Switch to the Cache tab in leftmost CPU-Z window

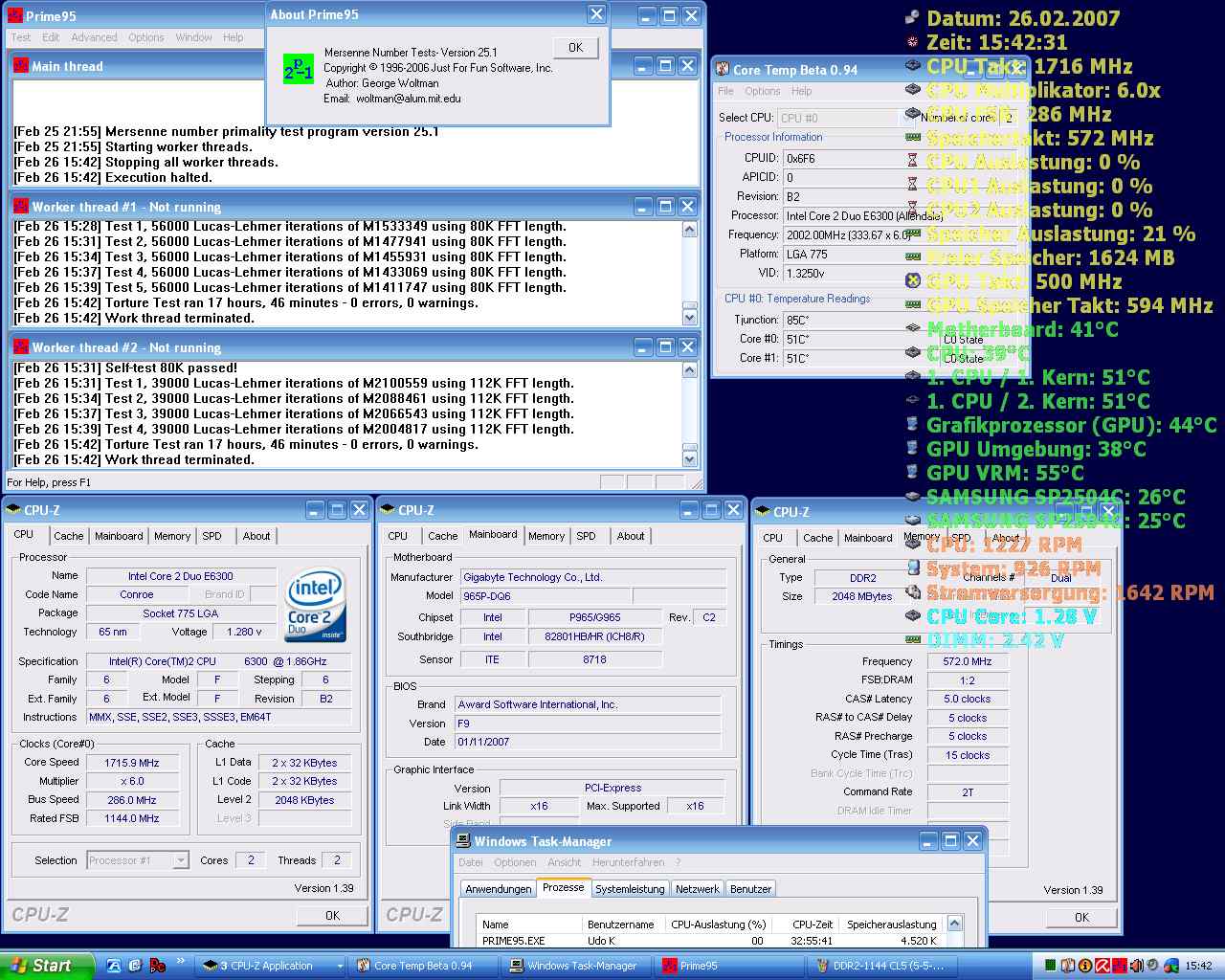pyautogui.click(x=68, y=536)
